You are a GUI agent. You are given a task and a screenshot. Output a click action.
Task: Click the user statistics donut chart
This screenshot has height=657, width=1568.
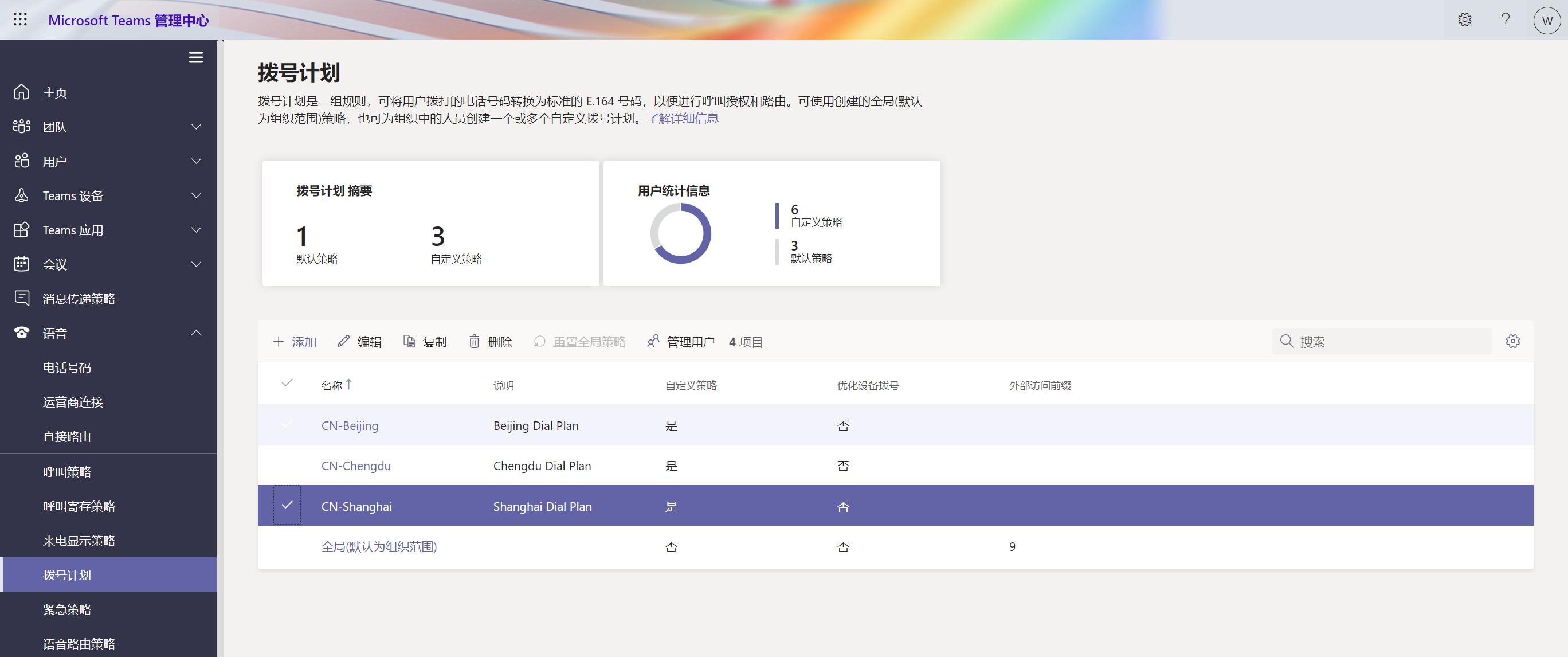pos(680,233)
